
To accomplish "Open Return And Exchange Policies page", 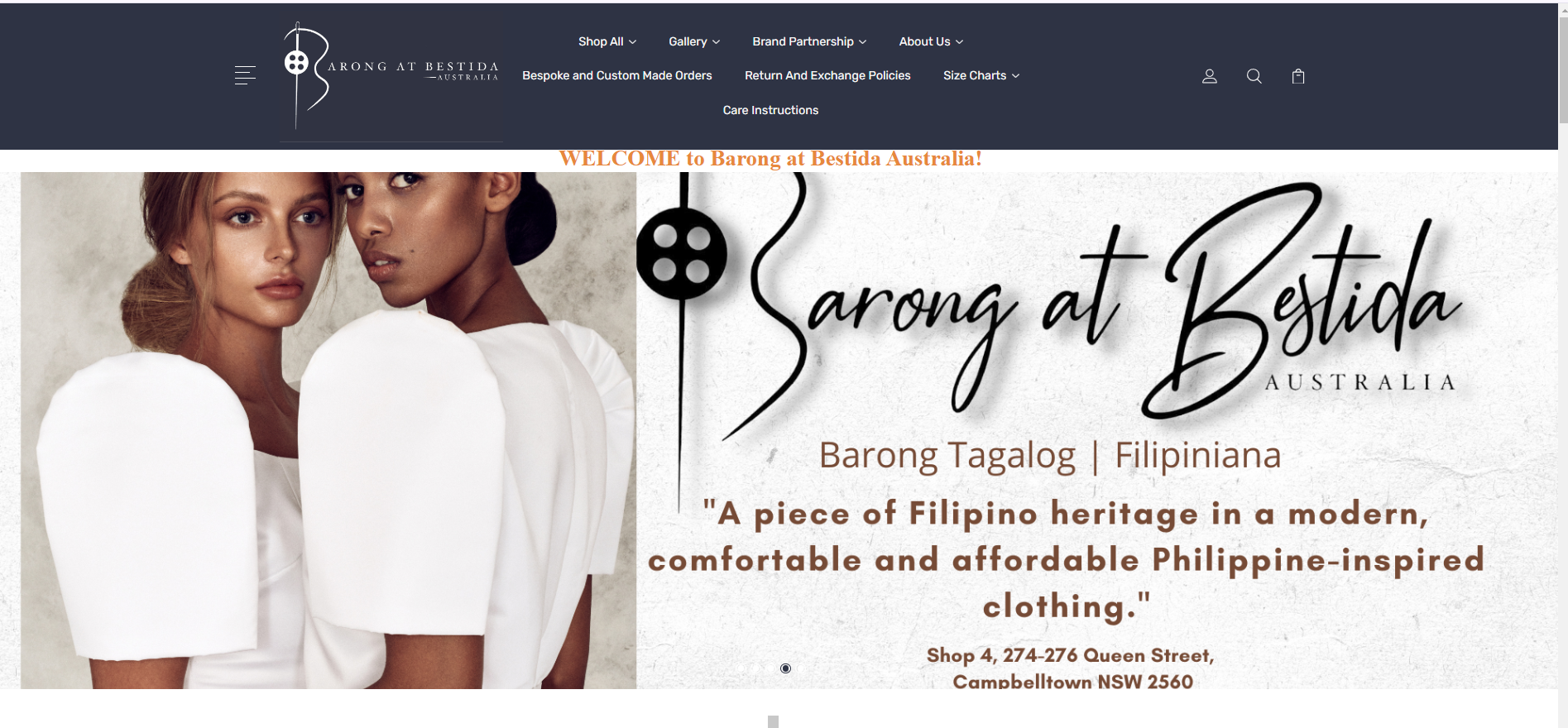I will 827,75.
